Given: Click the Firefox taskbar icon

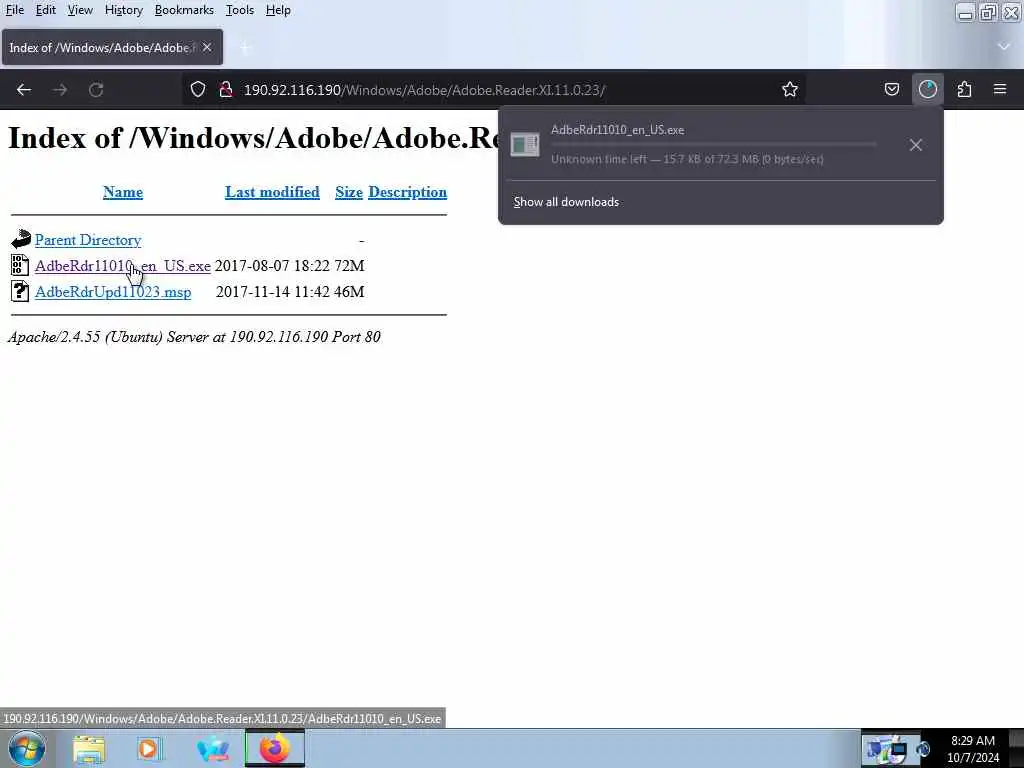Looking at the screenshot, I should 275,748.
